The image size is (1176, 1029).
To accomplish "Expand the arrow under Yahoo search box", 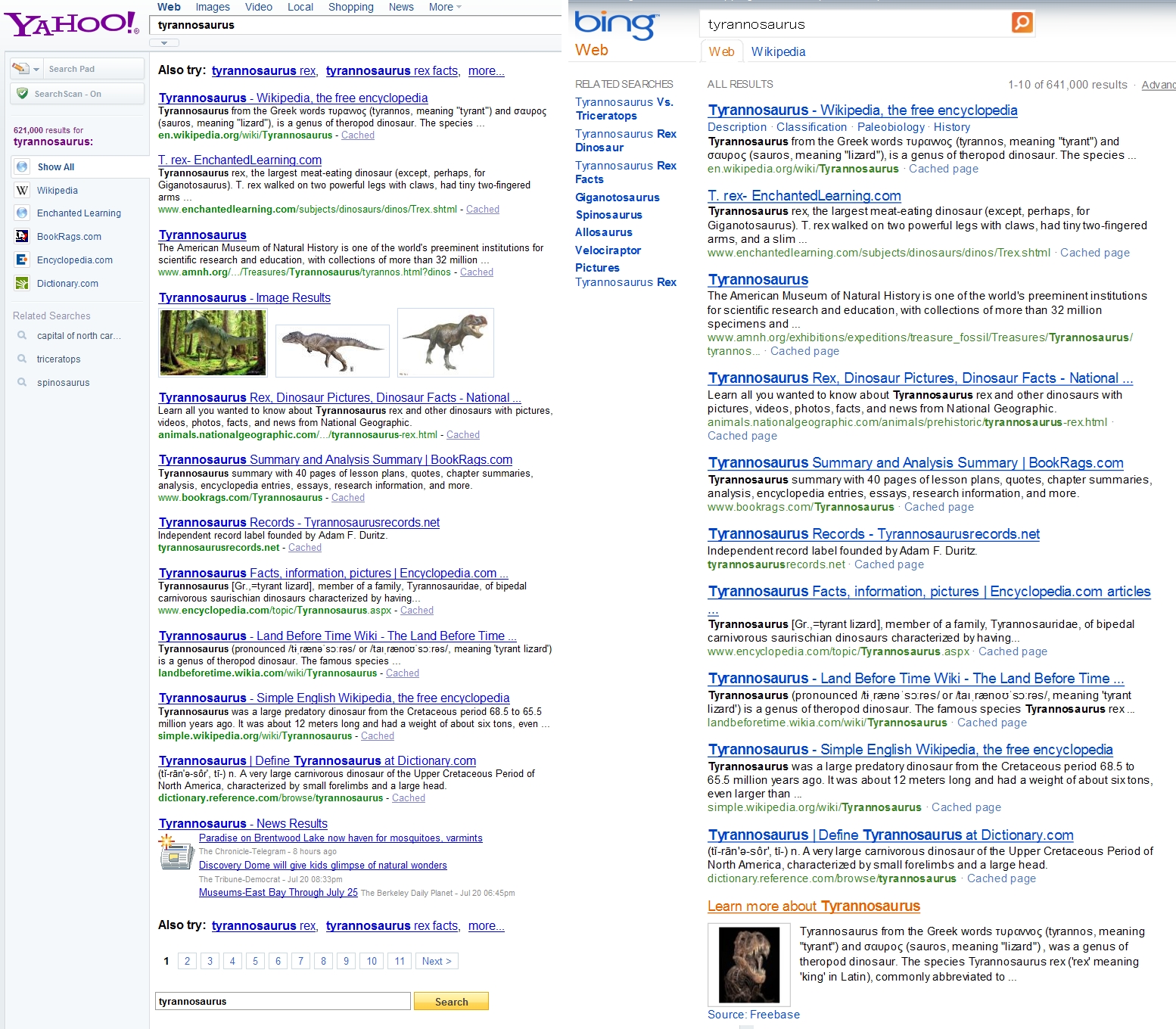I will (x=164, y=43).
